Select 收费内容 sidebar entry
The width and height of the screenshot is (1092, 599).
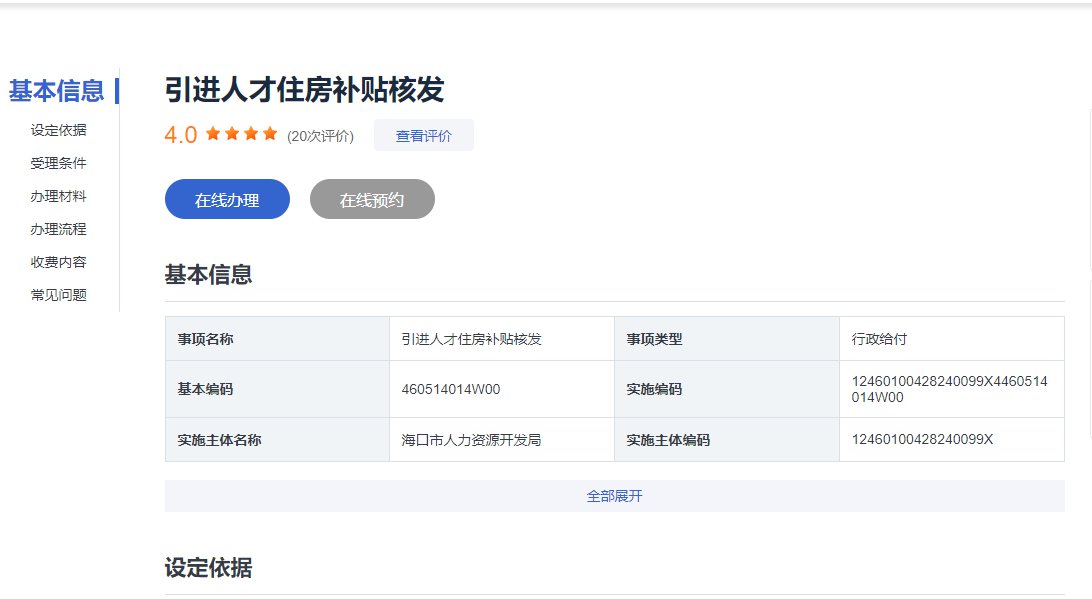click(x=58, y=262)
